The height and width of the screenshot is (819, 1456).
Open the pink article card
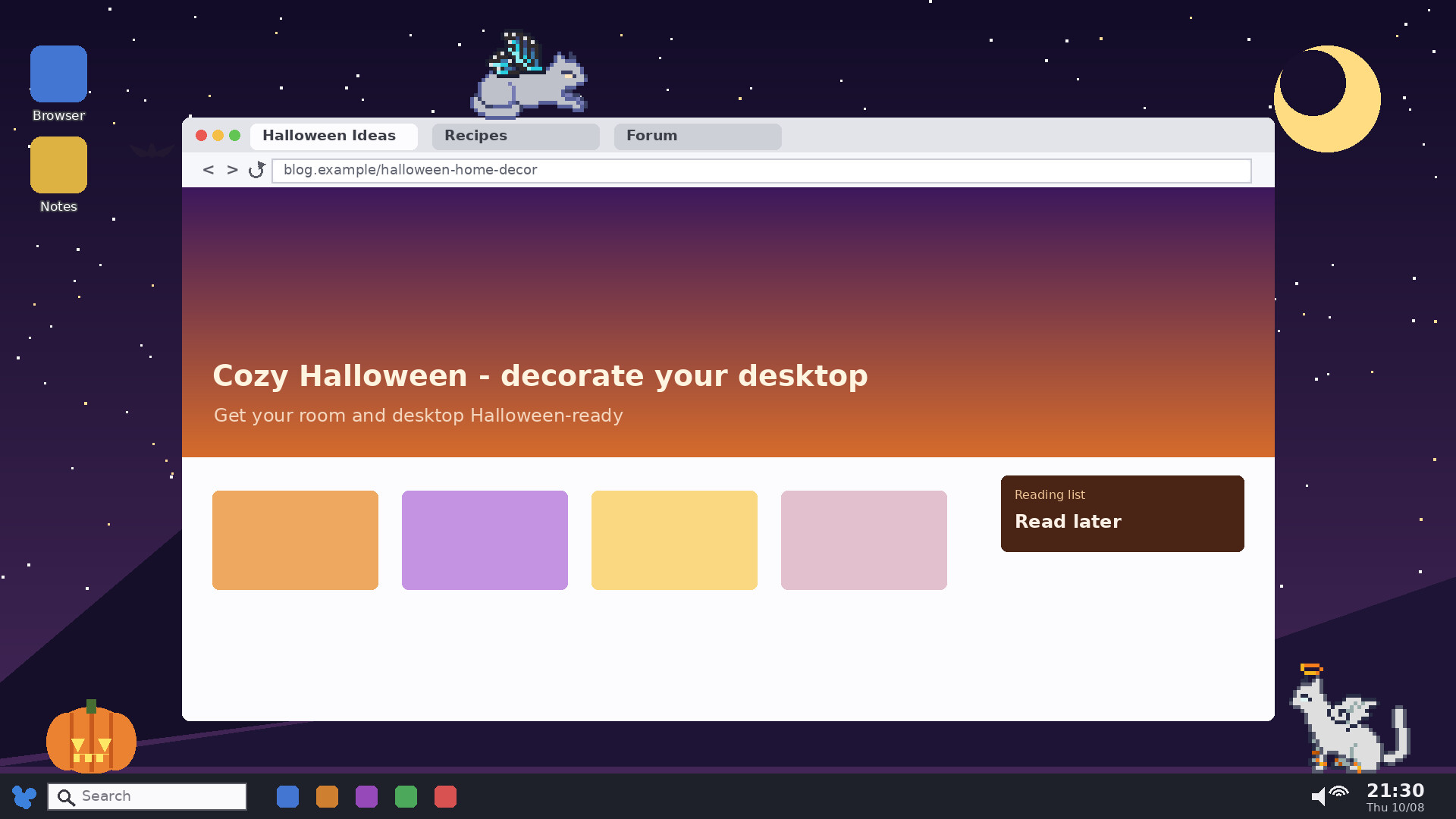864,540
